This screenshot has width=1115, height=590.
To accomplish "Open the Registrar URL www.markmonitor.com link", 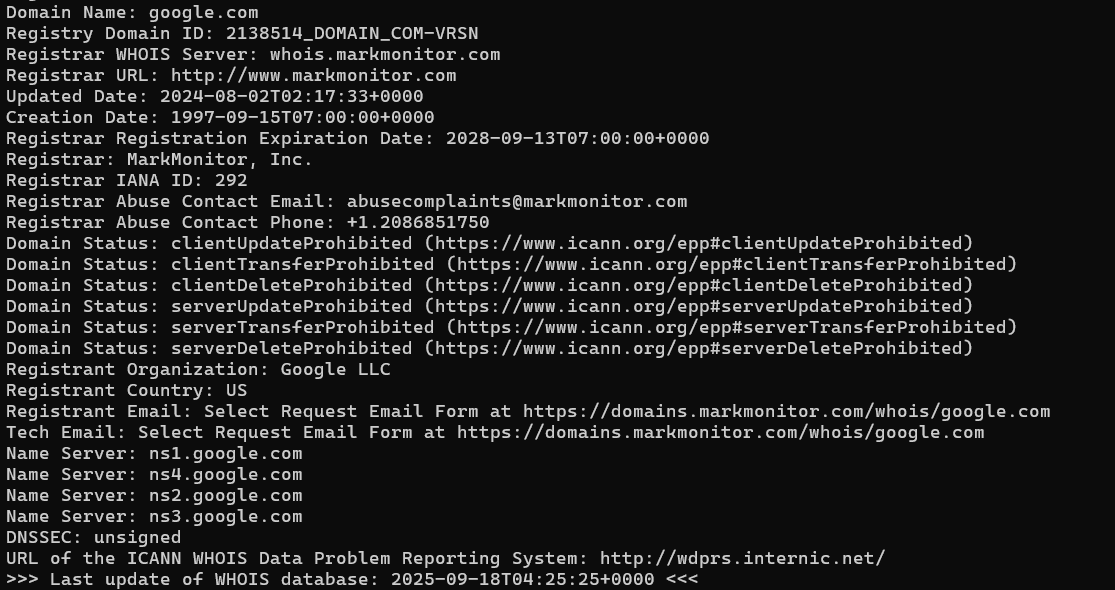I will click(313, 75).
